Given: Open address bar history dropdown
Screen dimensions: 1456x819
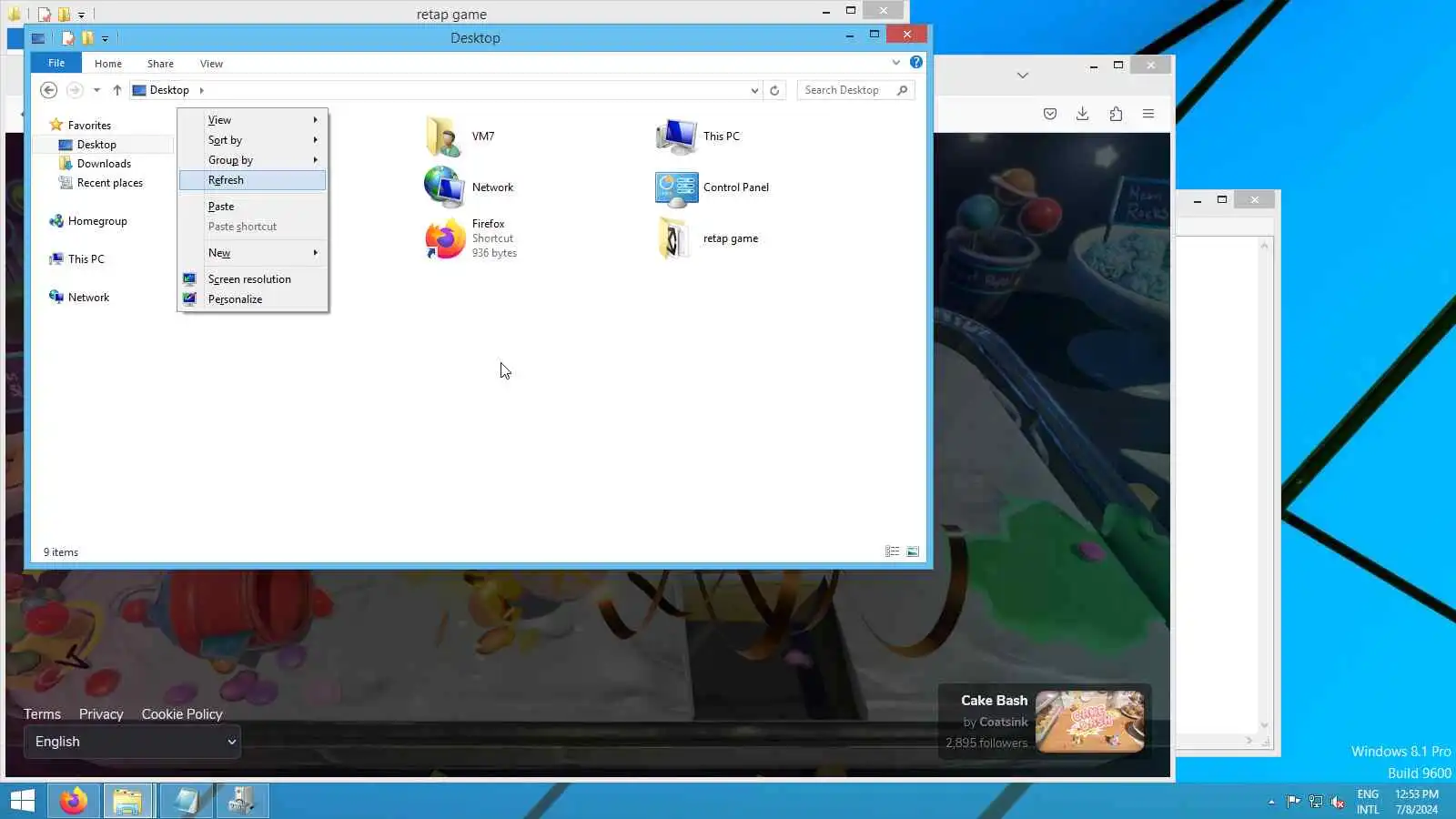Looking at the screenshot, I should click(754, 90).
